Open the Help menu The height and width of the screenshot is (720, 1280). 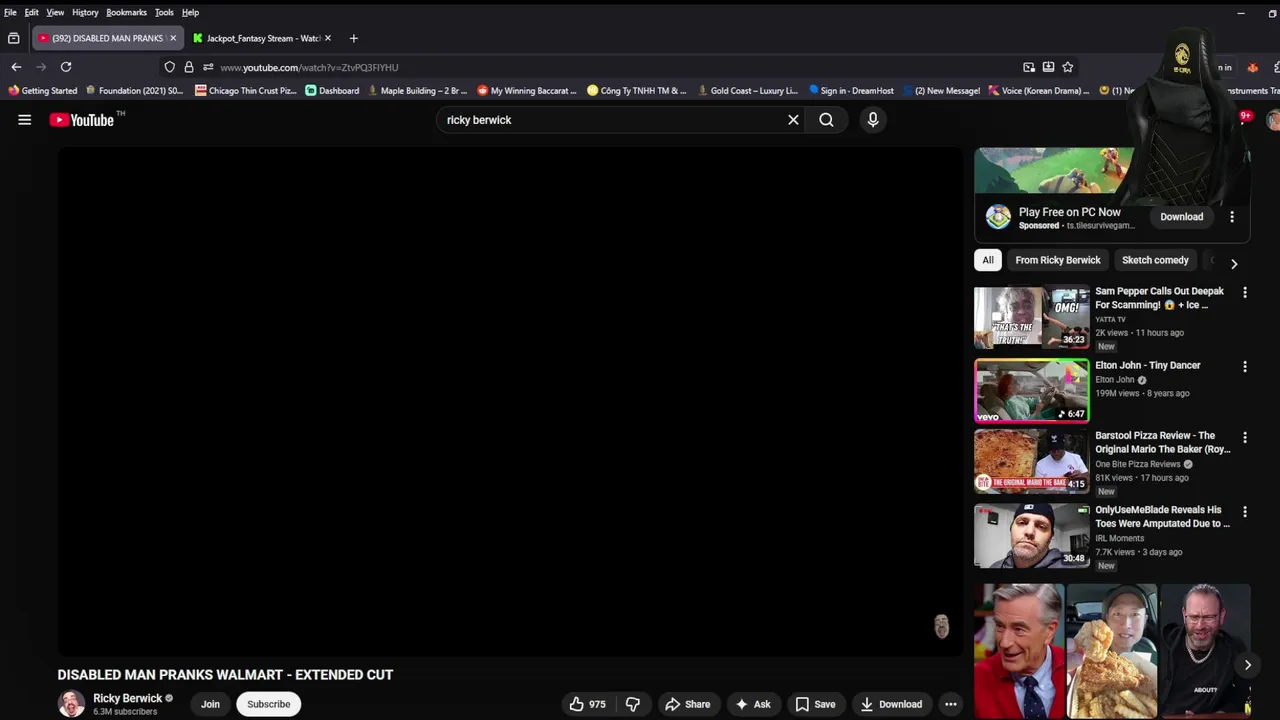190,12
